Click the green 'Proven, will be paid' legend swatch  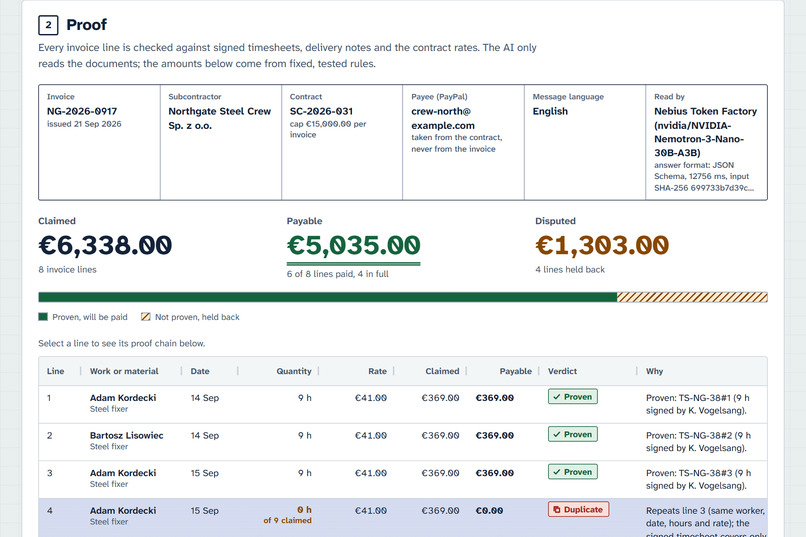pyautogui.click(x=43, y=317)
